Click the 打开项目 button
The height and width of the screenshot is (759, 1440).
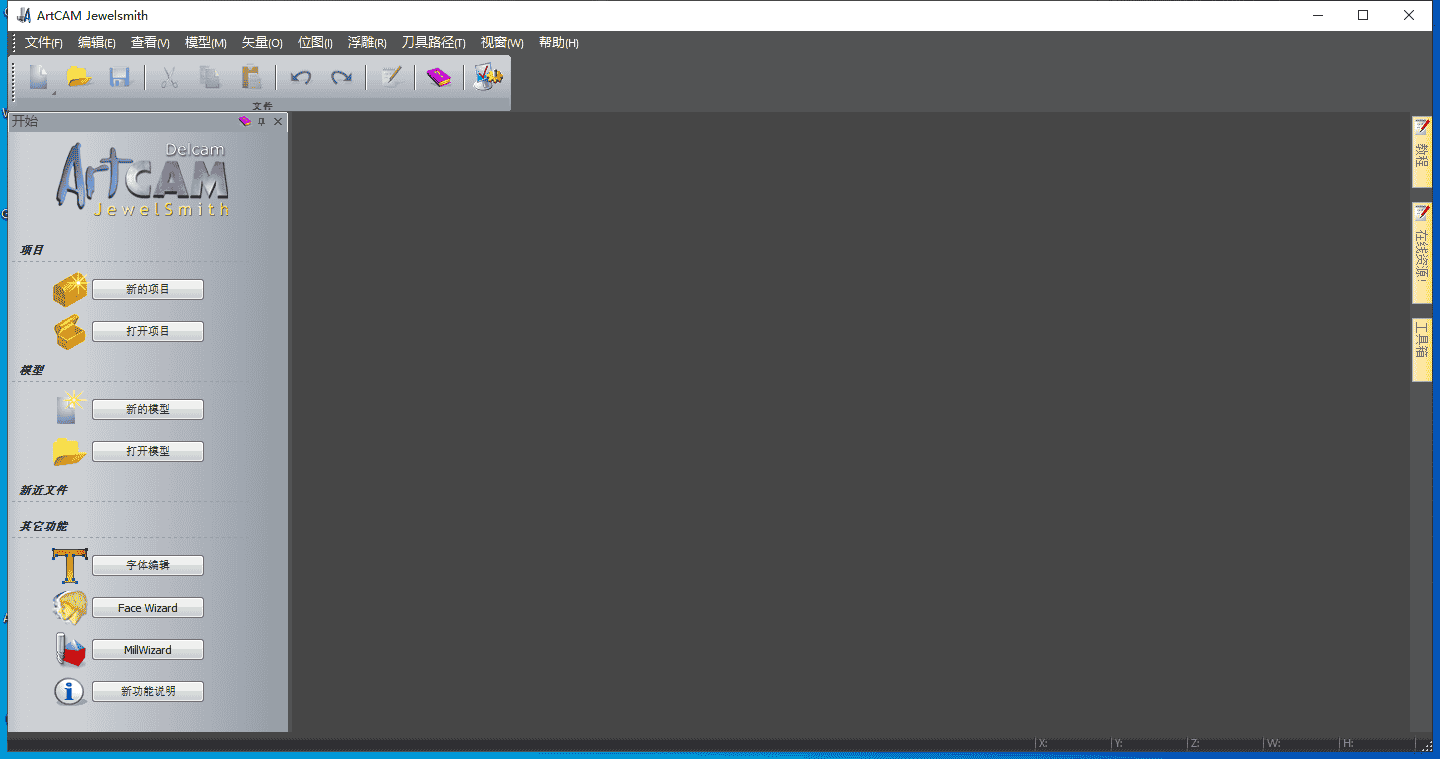coord(148,332)
